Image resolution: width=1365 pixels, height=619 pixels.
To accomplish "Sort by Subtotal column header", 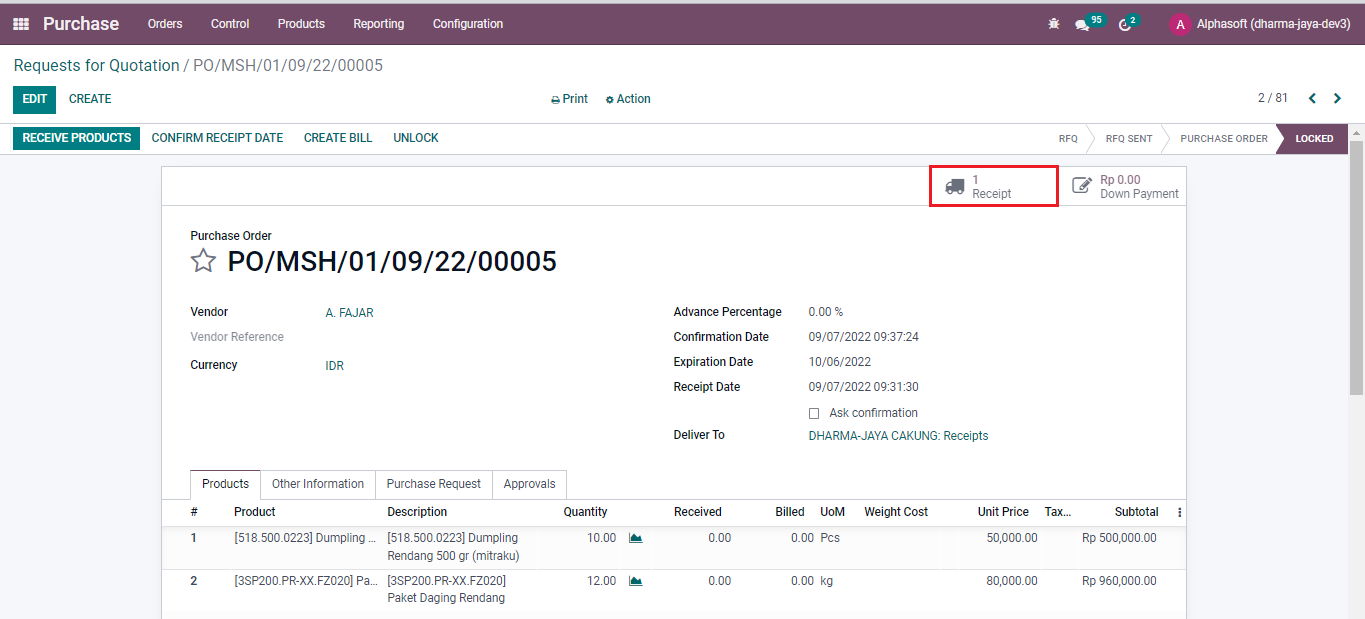I will (x=1136, y=512).
